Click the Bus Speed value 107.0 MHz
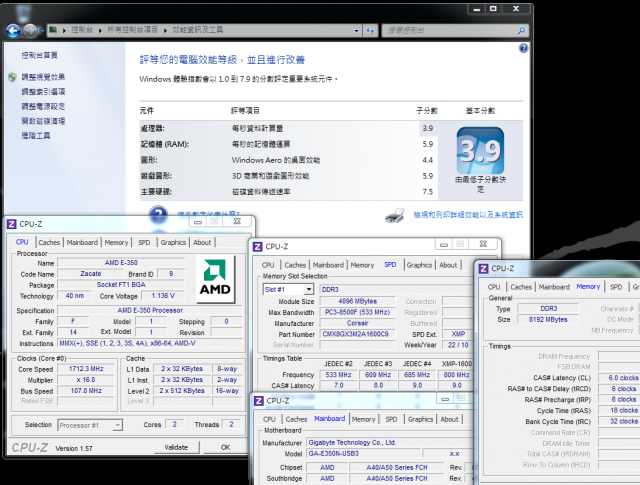 (86, 391)
